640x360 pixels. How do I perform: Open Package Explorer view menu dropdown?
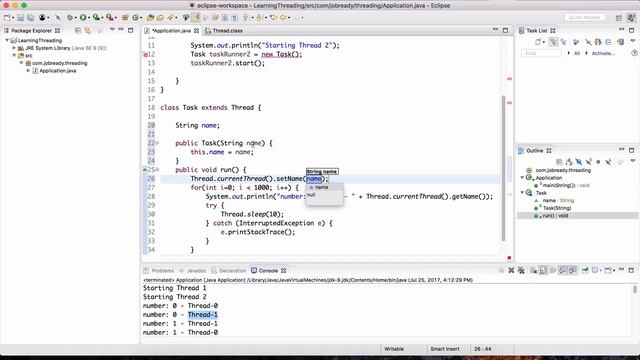click(x=112, y=30)
